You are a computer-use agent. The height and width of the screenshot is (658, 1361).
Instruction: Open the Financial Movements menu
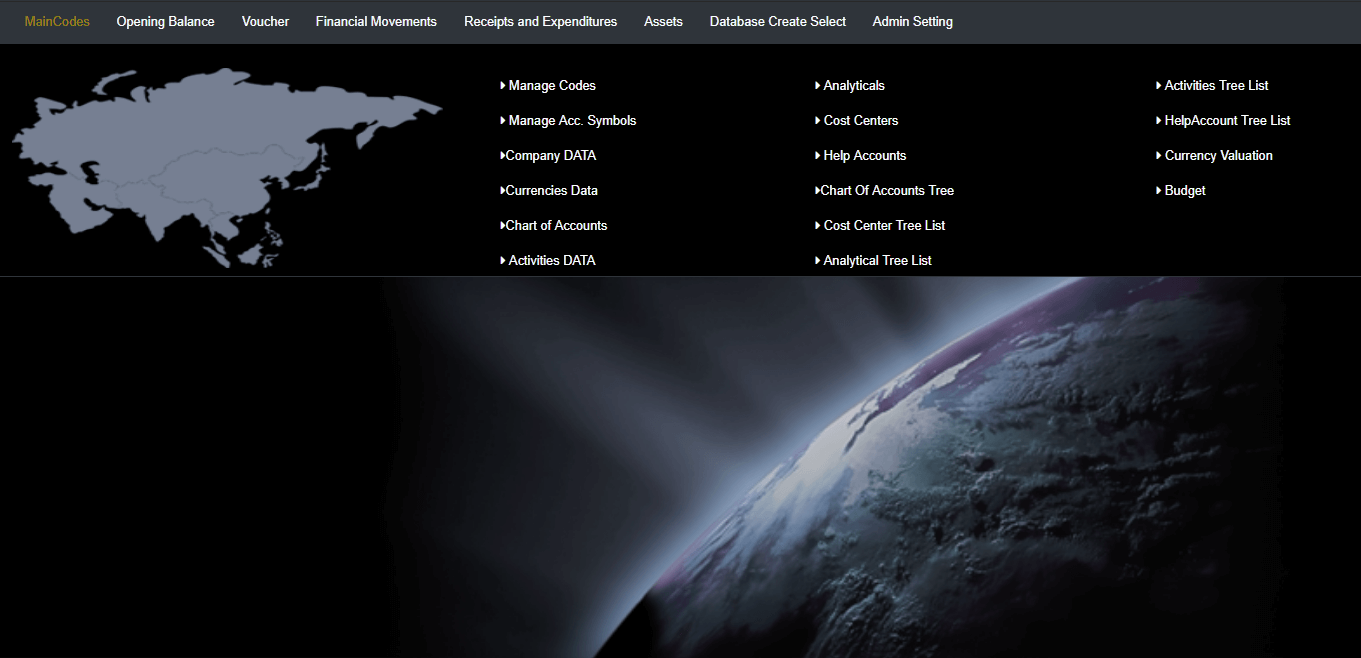(376, 21)
